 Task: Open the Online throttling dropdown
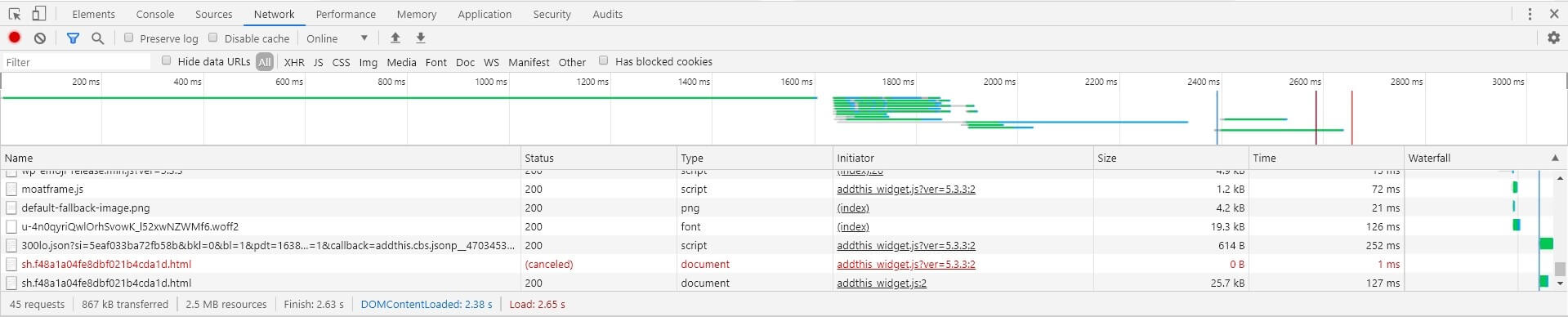point(337,38)
